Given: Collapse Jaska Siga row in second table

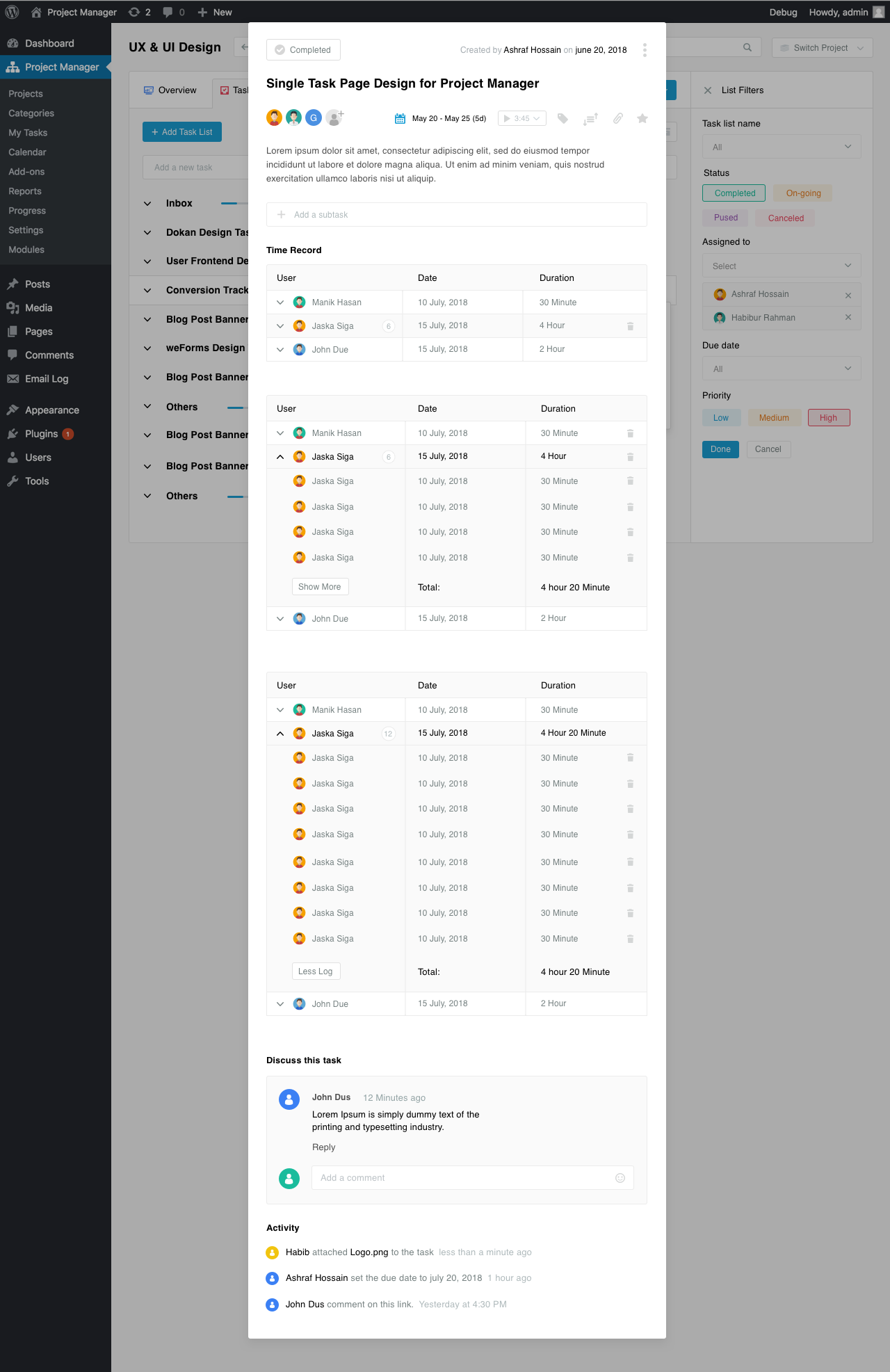Looking at the screenshot, I should pyautogui.click(x=280, y=457).
